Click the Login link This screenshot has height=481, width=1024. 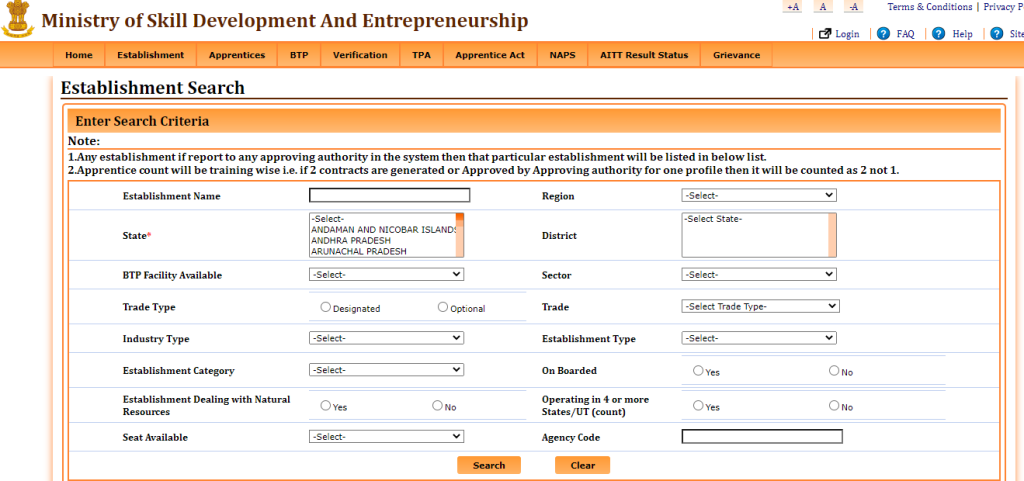tap(848, 34)
